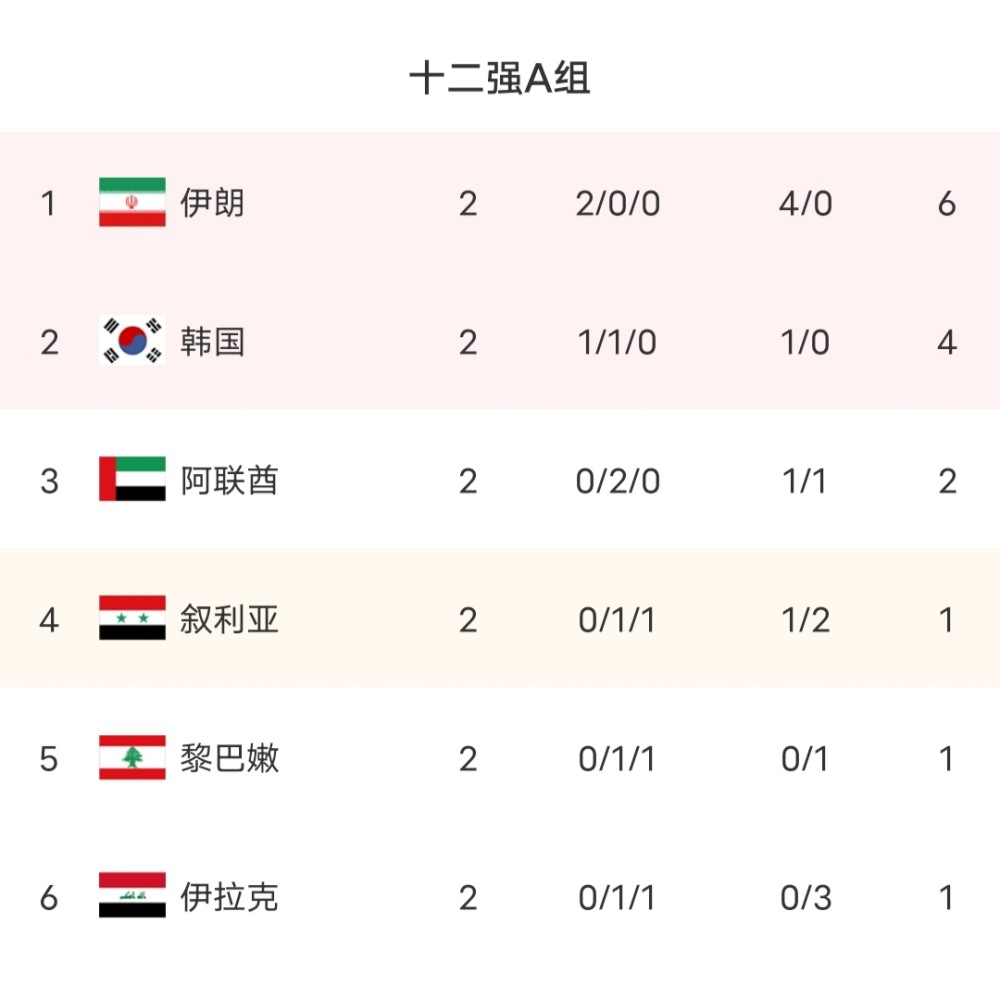1000x985 pixels.
Task: Click Iran's 4/0 goals figure
Action: (805, 204)
